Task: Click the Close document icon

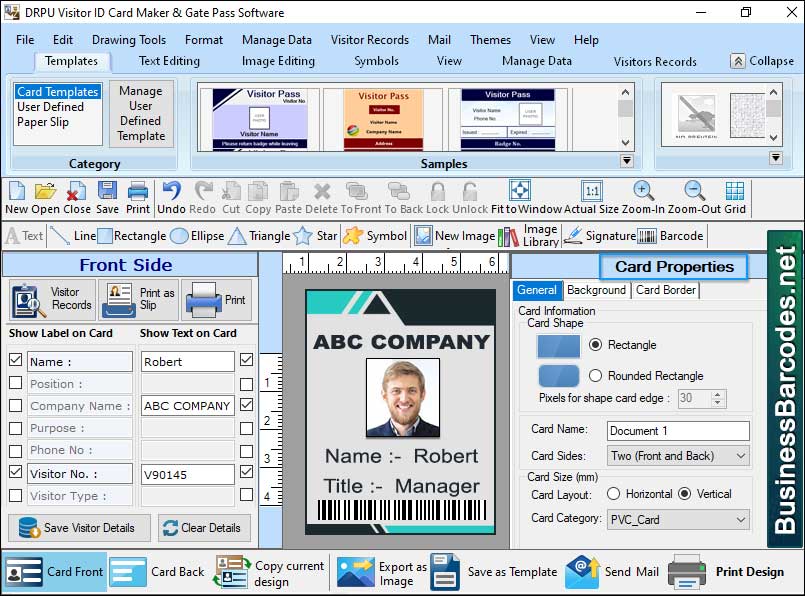Action: tap(77, 198)
